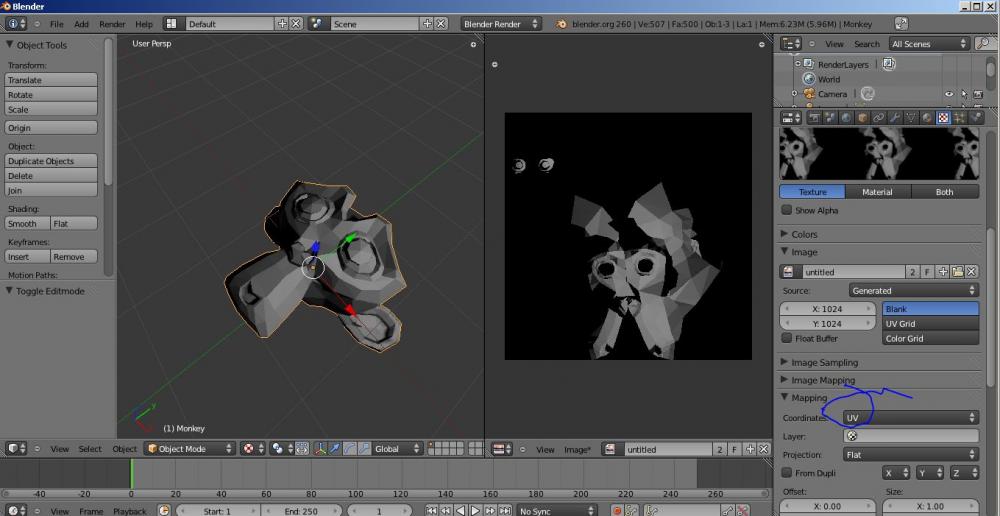Screen dimensions: 1000x516
Task: Add a new image with plus icon in Image panel
Action: tap(943, 272)
